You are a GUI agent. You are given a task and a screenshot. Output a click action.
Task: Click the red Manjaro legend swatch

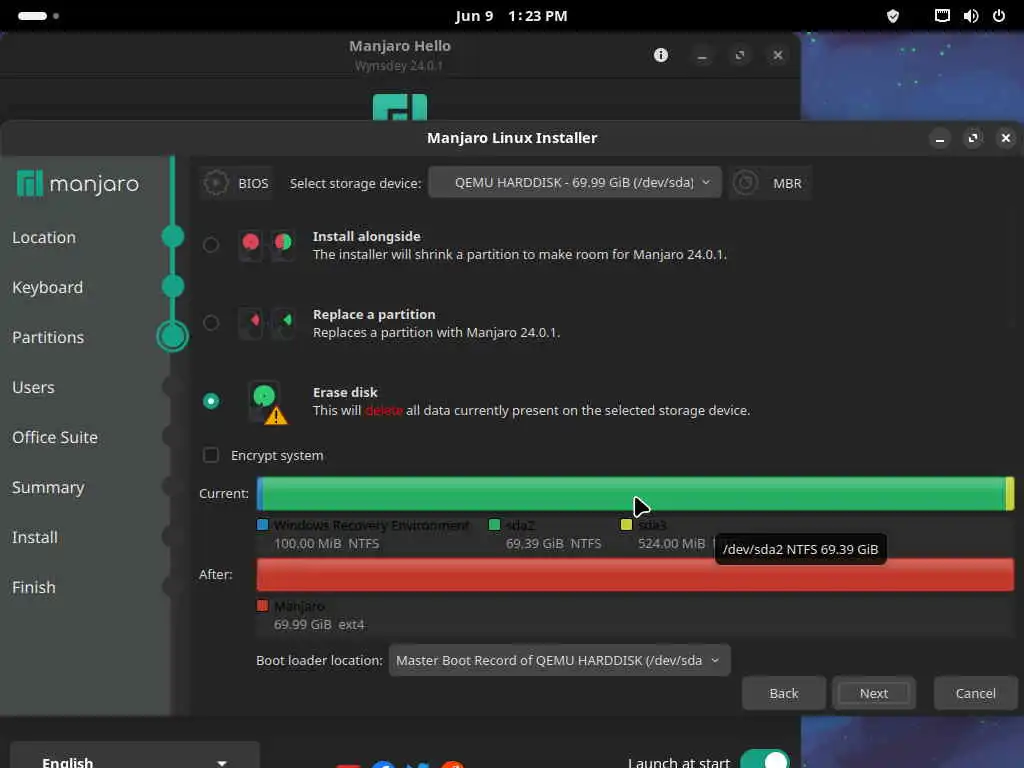click(263, 605)
